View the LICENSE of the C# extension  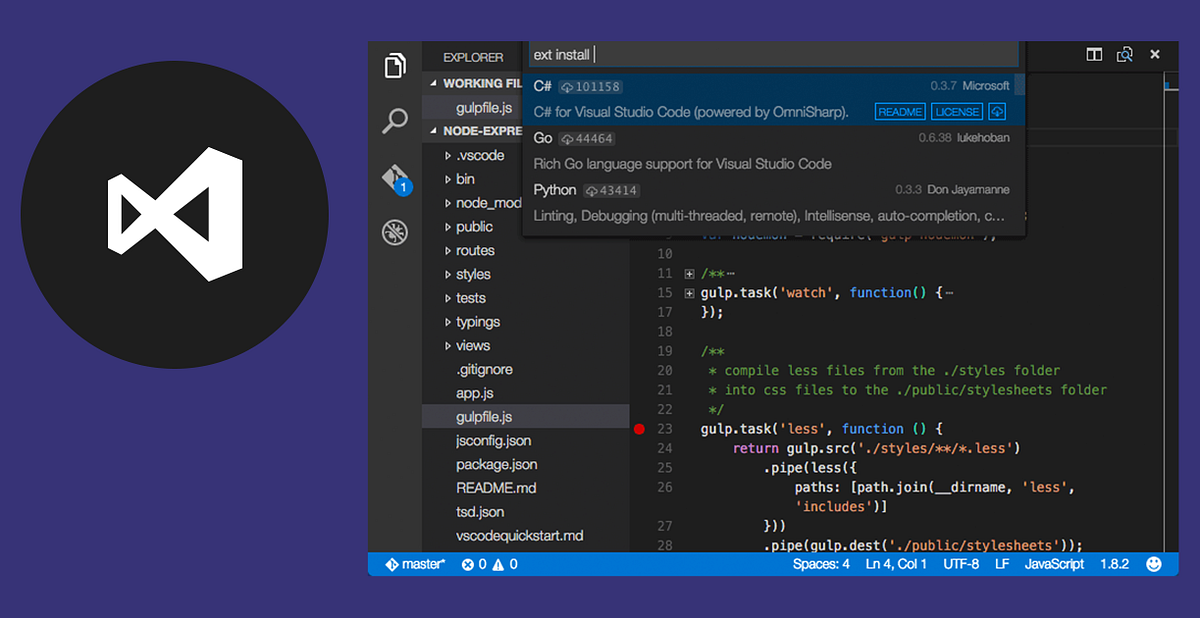coord(956,111)
